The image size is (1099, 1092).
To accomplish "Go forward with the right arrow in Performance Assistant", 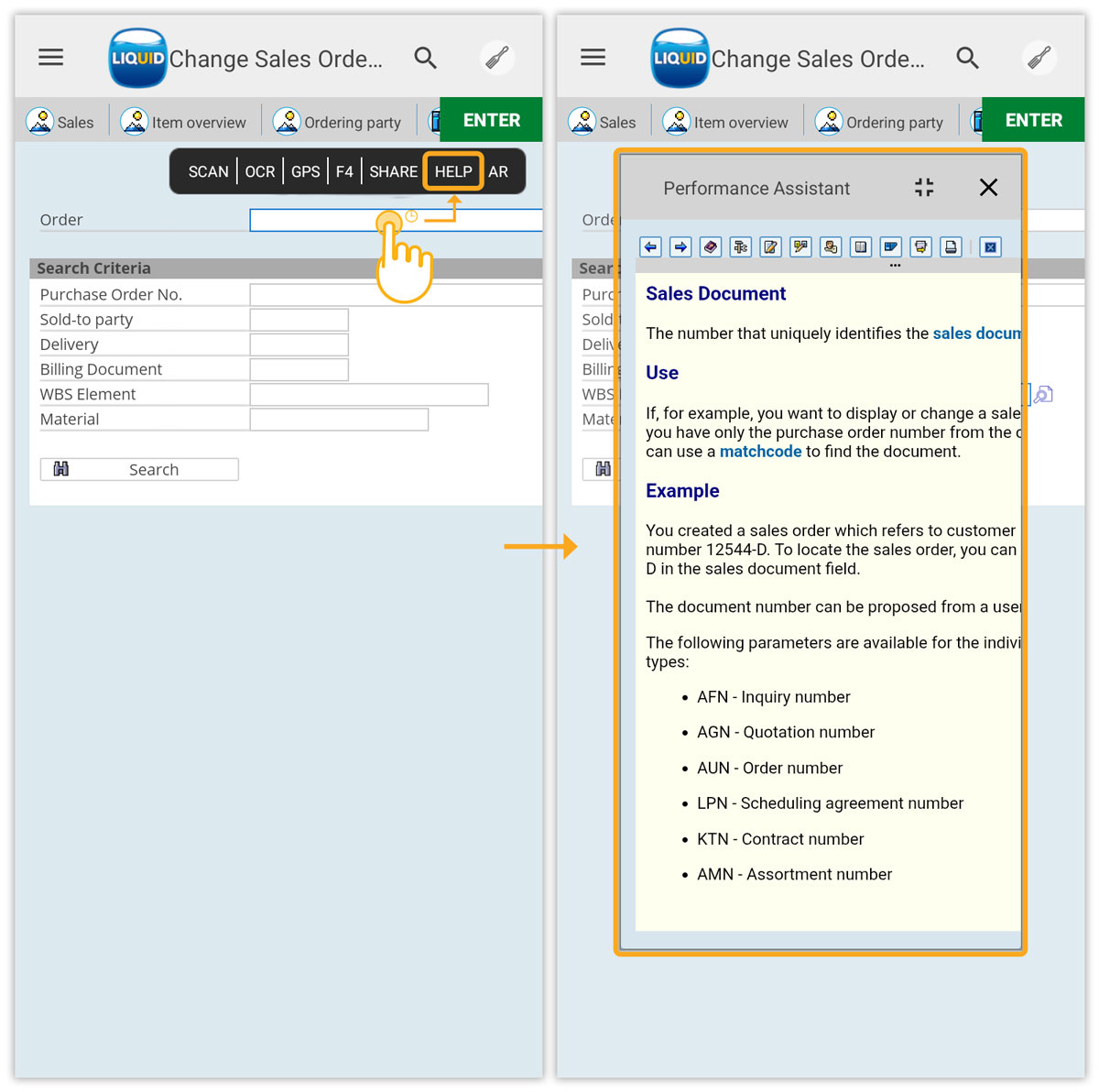I will [x=680, y=246].
